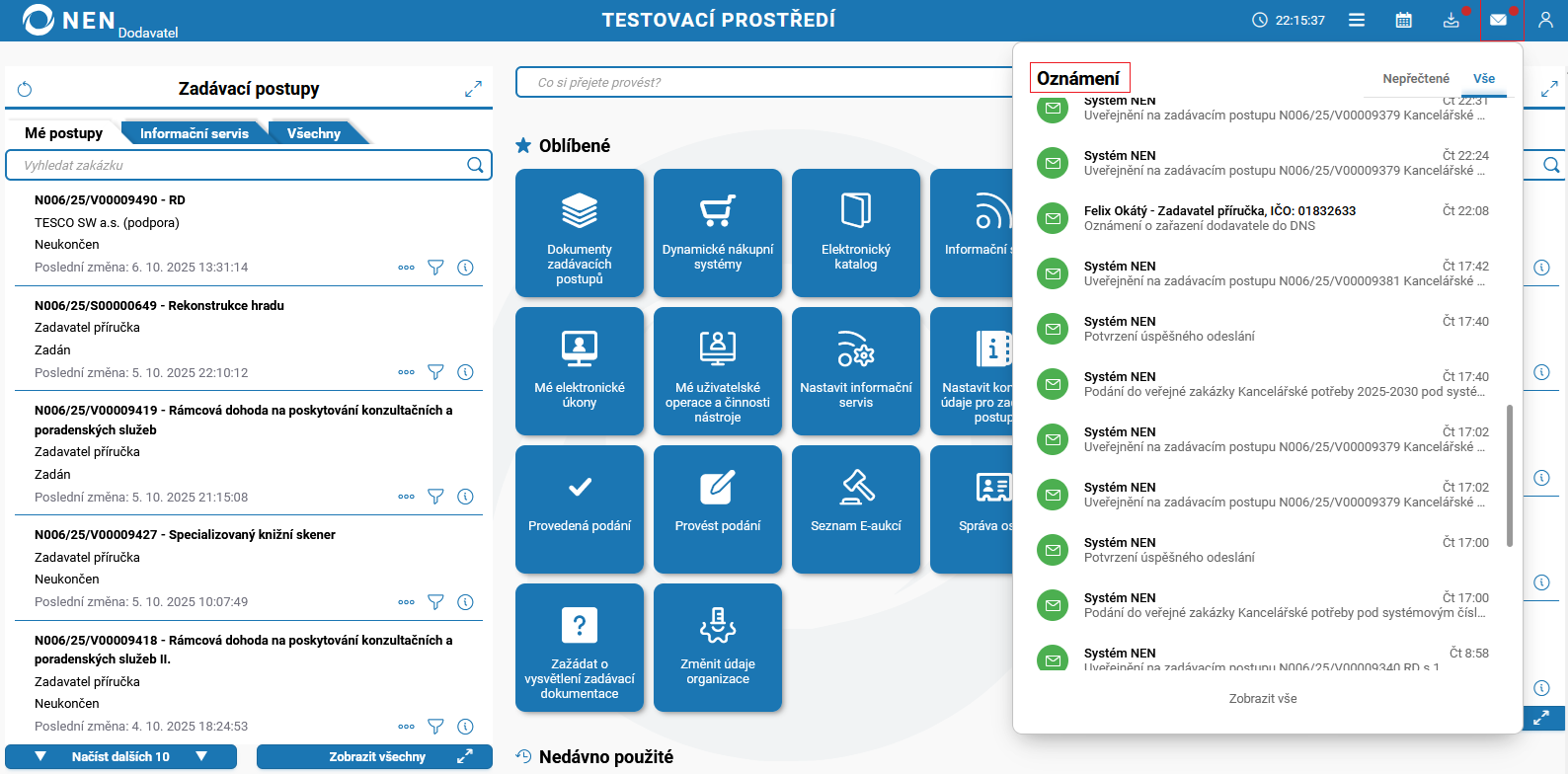Open Seznam E-aukcí tile
Viewport: 1568px width, 774px height.
pos(856,509)
